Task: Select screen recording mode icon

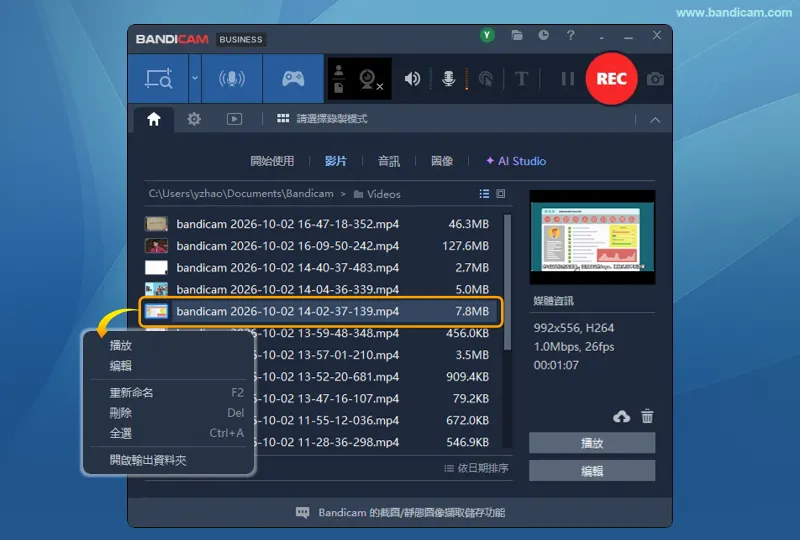Action: (x=159, y=79)
